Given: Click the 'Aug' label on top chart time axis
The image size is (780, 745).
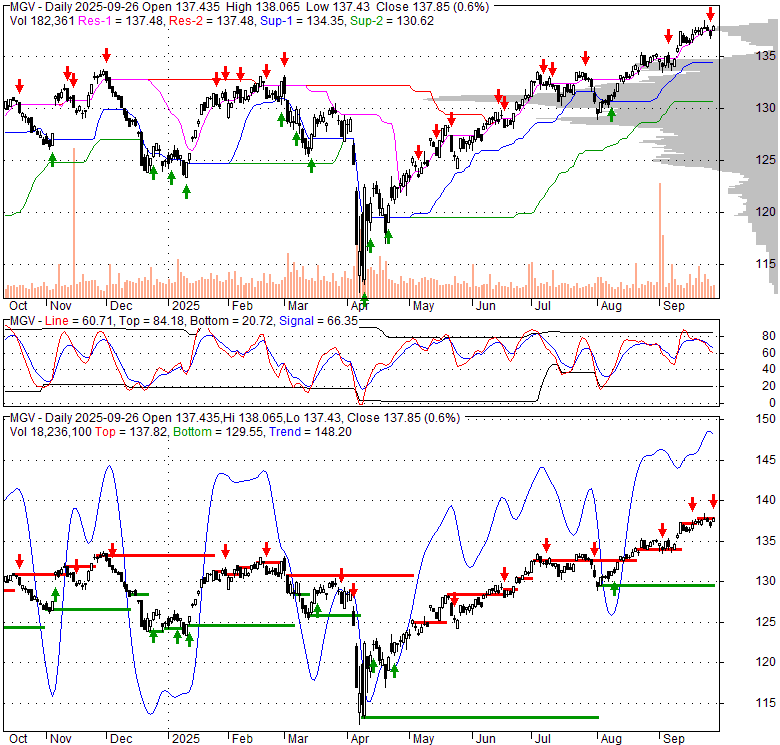Looking at the screenshot, I should point(611,306).
